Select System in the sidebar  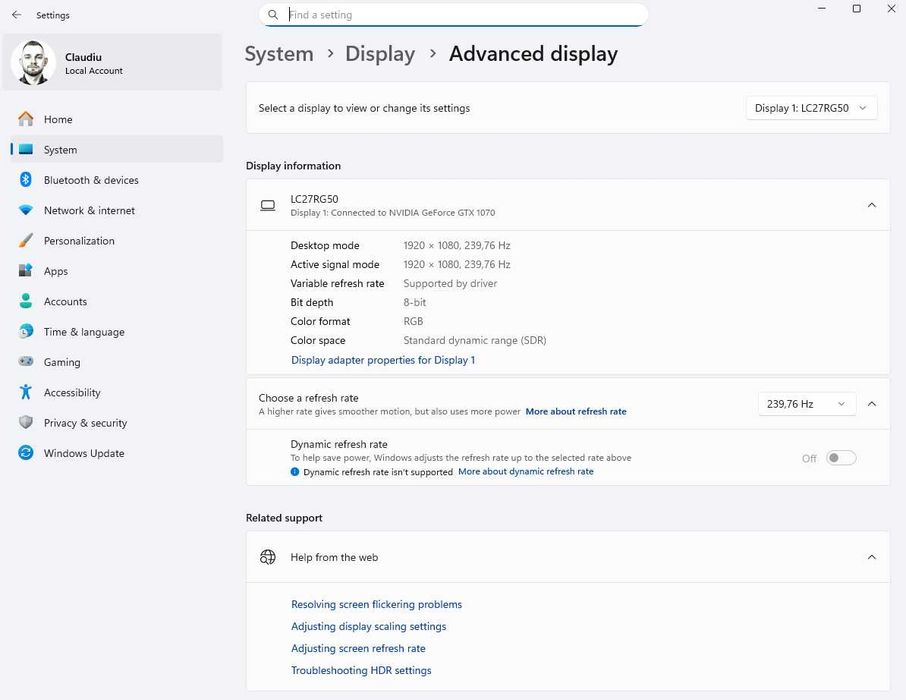point(116,150)
